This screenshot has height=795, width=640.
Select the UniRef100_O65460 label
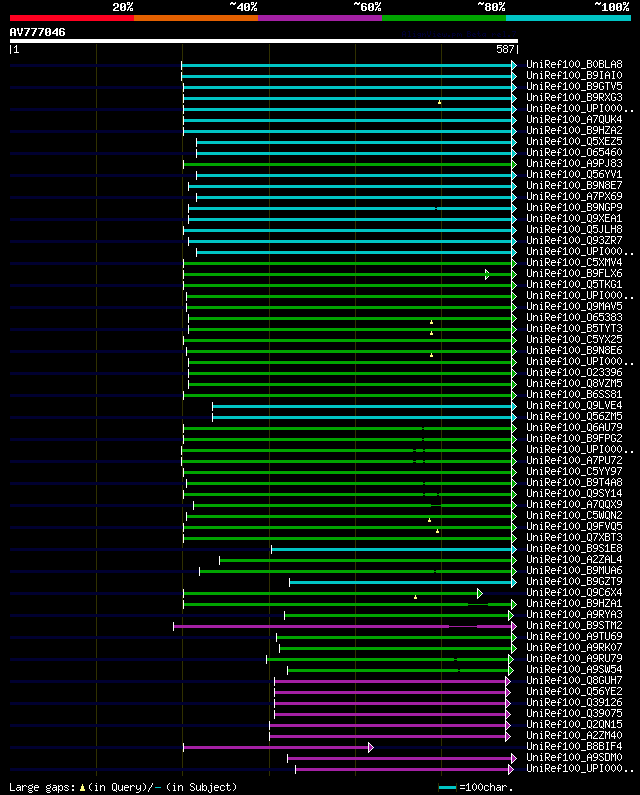pyautogui.click(x=574, y=153)
